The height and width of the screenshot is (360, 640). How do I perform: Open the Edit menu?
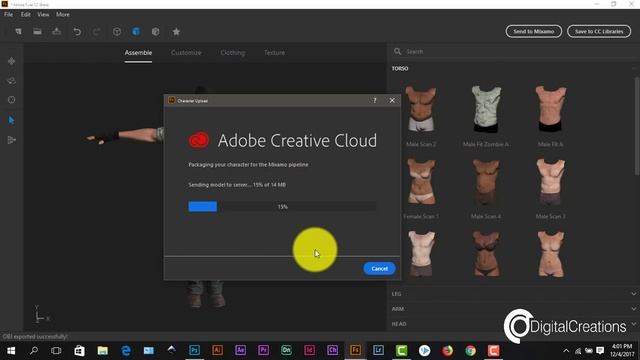point(26,14)
